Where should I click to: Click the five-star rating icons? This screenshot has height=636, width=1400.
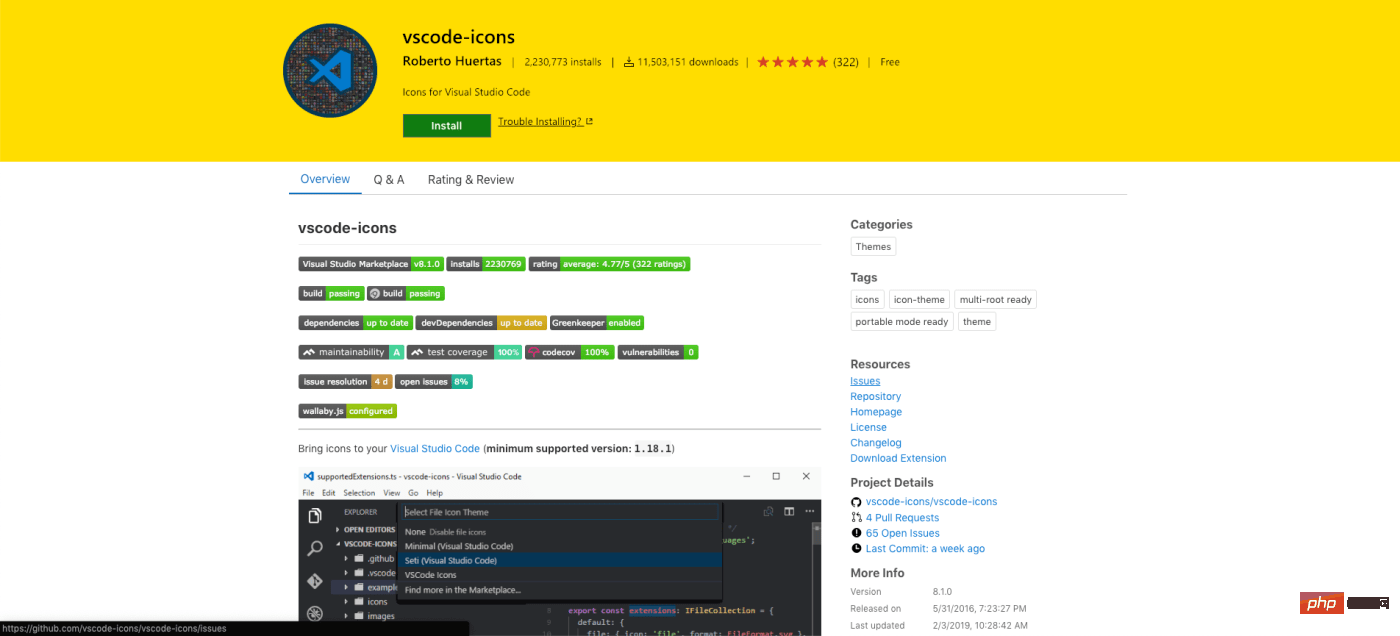pyautogui.click(x=793, y=62)
